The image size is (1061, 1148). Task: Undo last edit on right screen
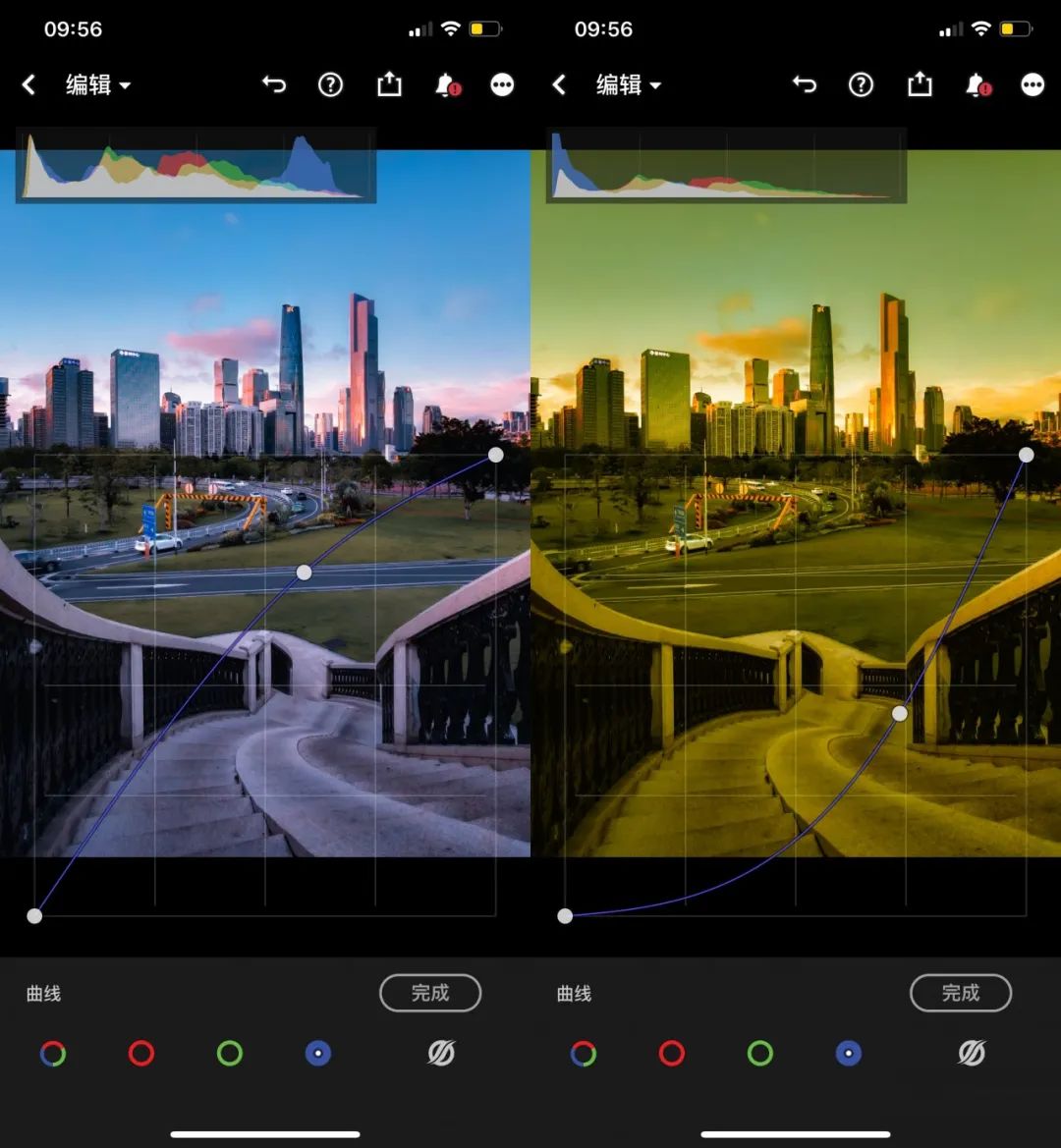tap(804, 84)
